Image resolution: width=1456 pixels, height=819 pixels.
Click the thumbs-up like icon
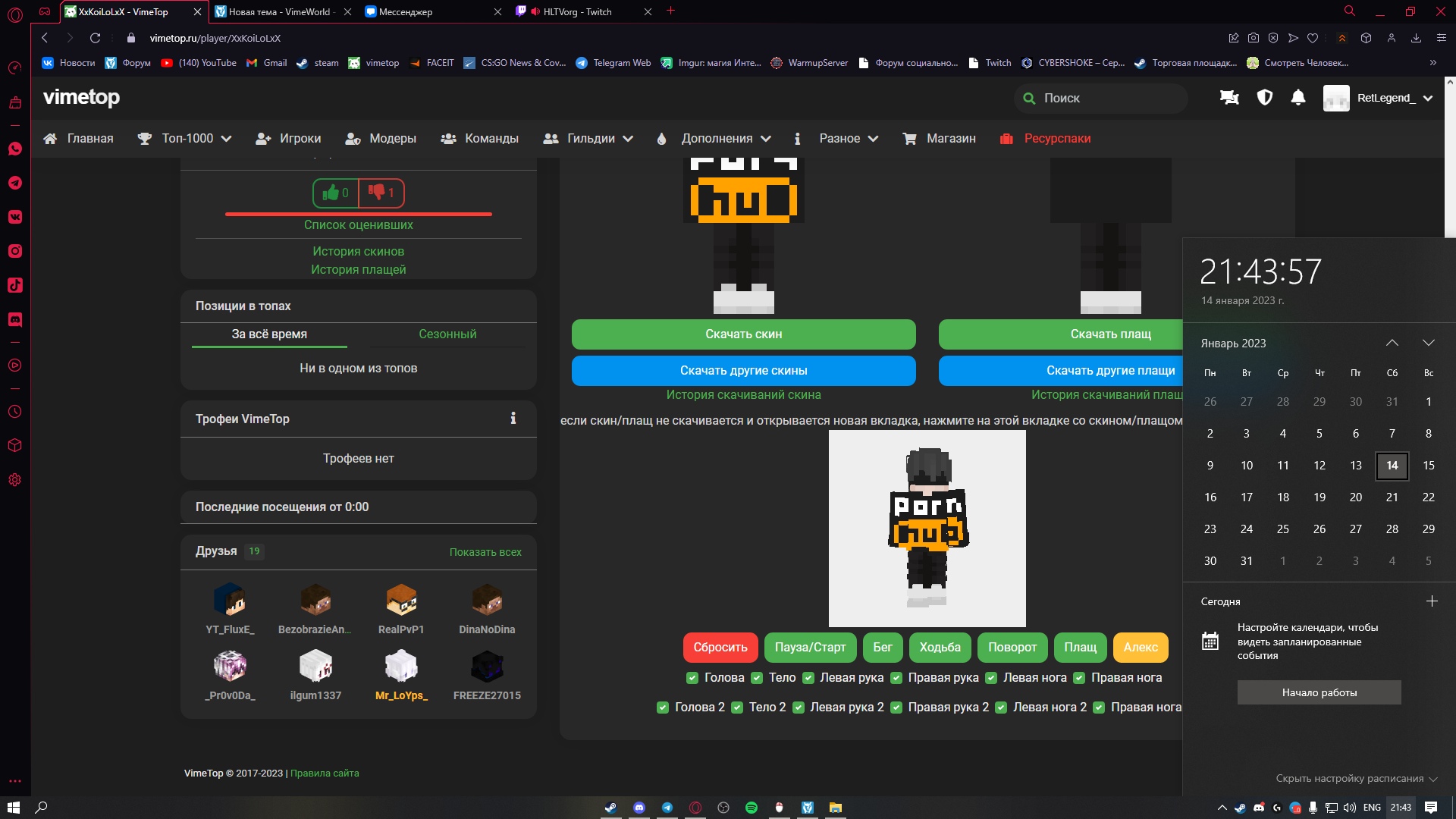click(x=331, y=193)
